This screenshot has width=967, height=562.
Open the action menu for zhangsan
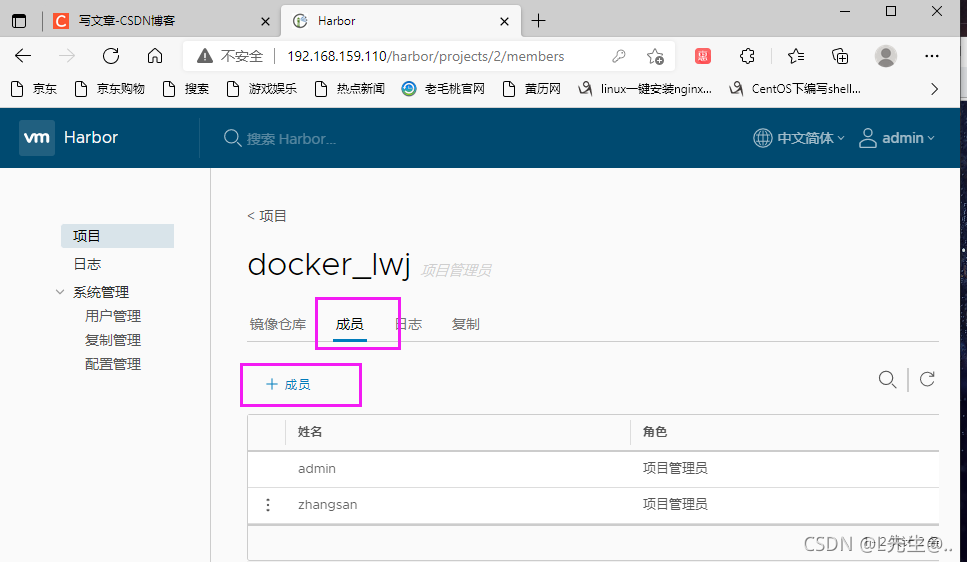click(268, 505)
